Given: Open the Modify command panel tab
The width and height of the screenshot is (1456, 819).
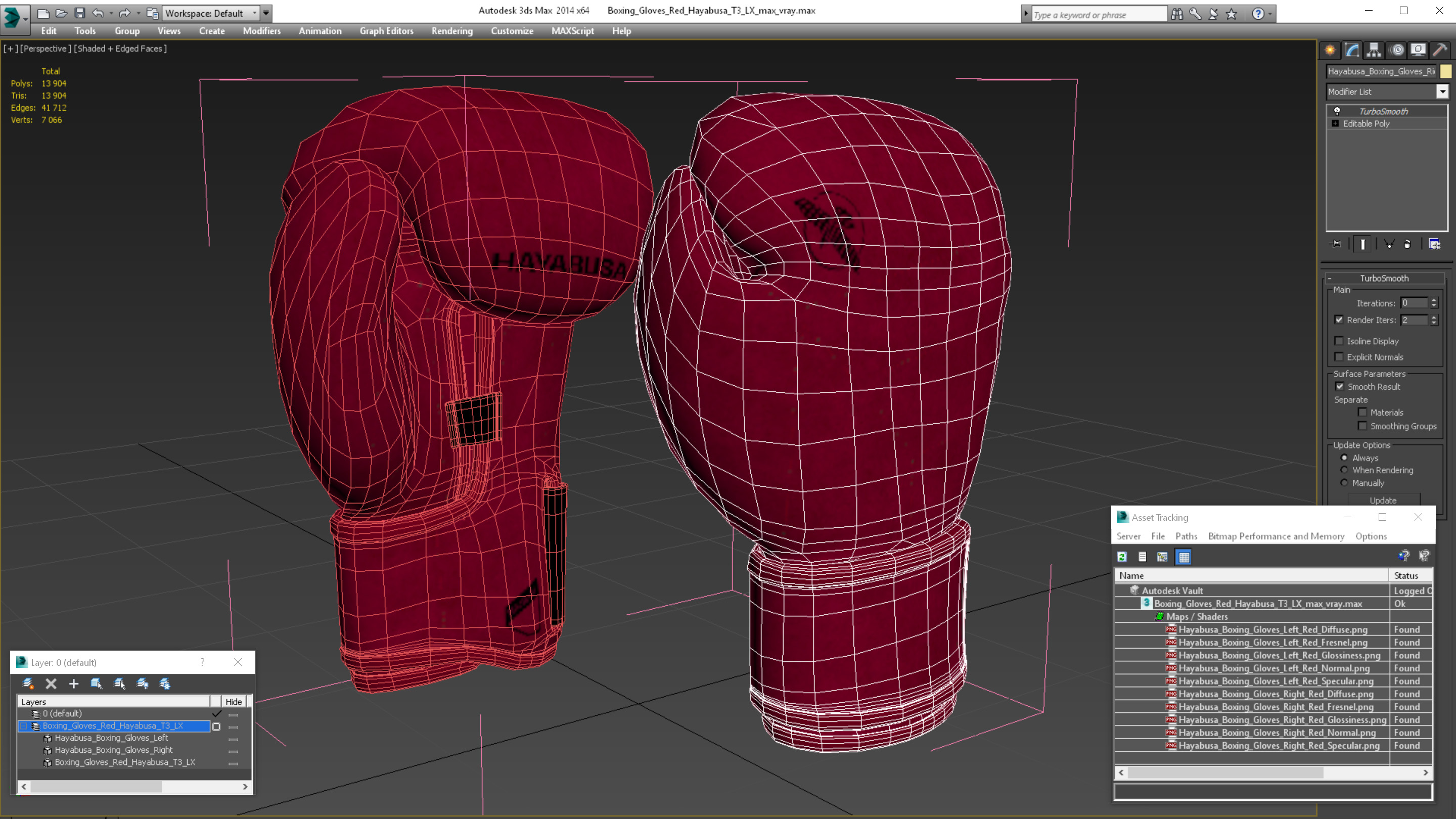Looking at the screenshot, I should click(1352, 51).
